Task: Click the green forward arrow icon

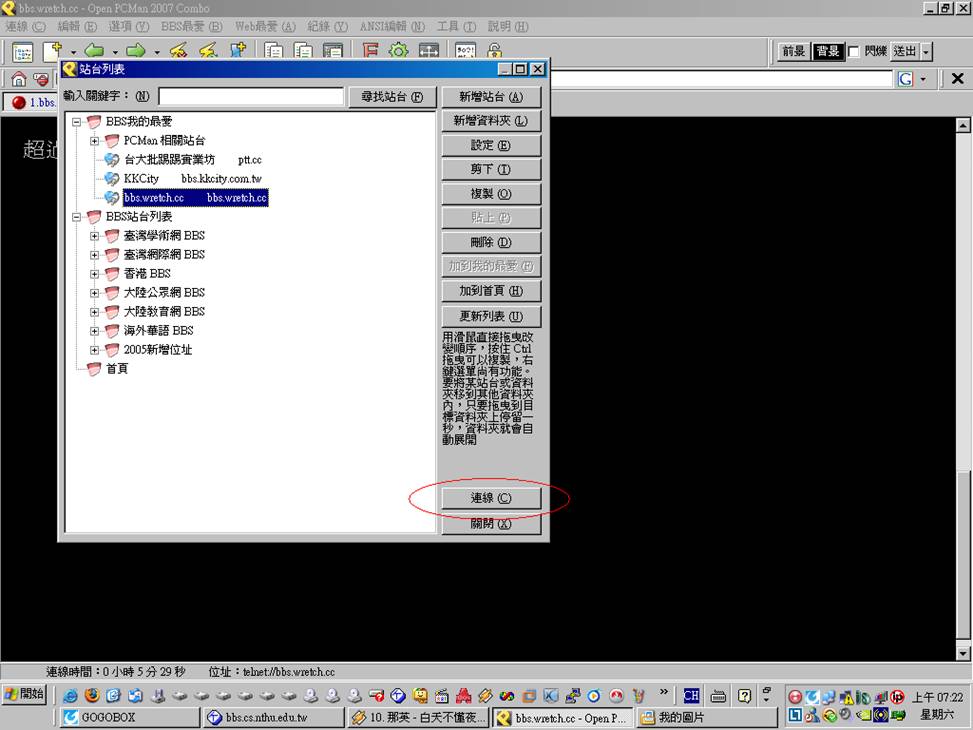Action: click(x=136, y=51)
